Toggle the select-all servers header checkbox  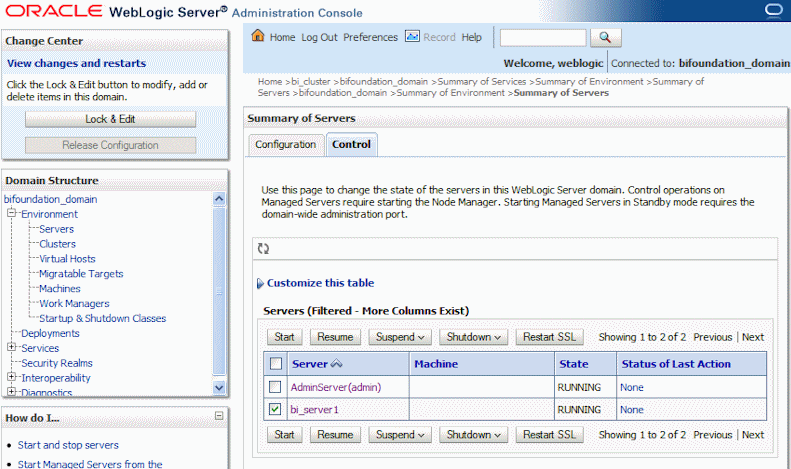(276, 364)
